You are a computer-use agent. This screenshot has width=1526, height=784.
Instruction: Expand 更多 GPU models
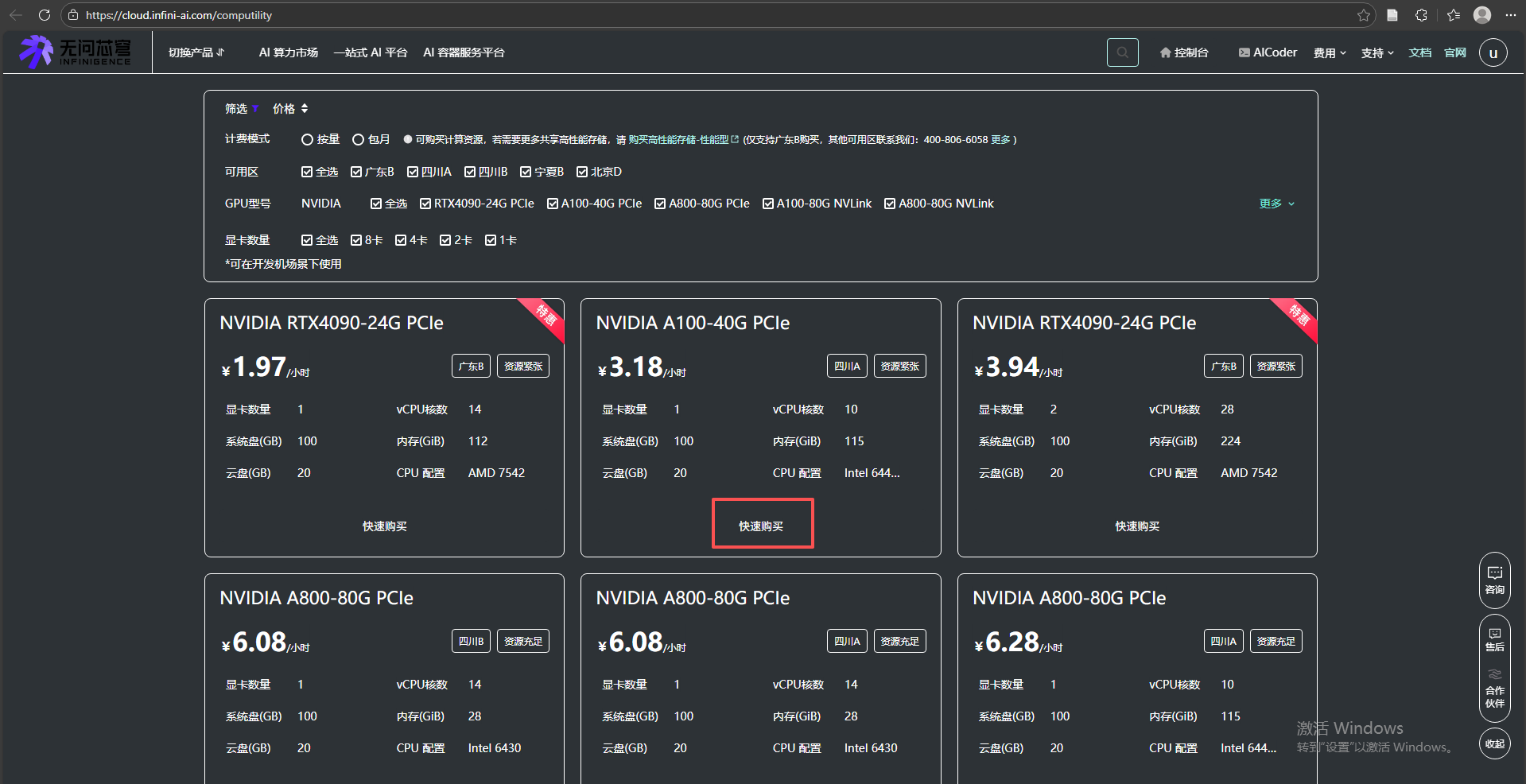point(1277,204)
